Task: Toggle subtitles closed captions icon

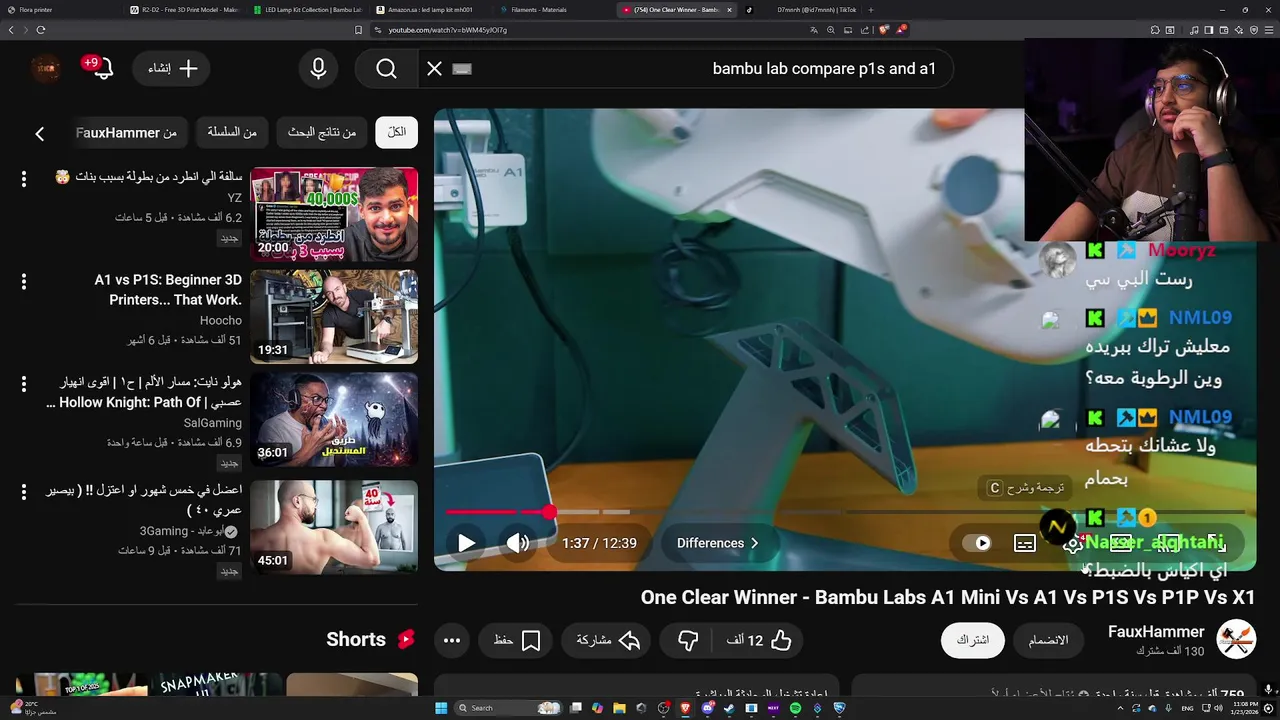Action: click(1025, 543)
